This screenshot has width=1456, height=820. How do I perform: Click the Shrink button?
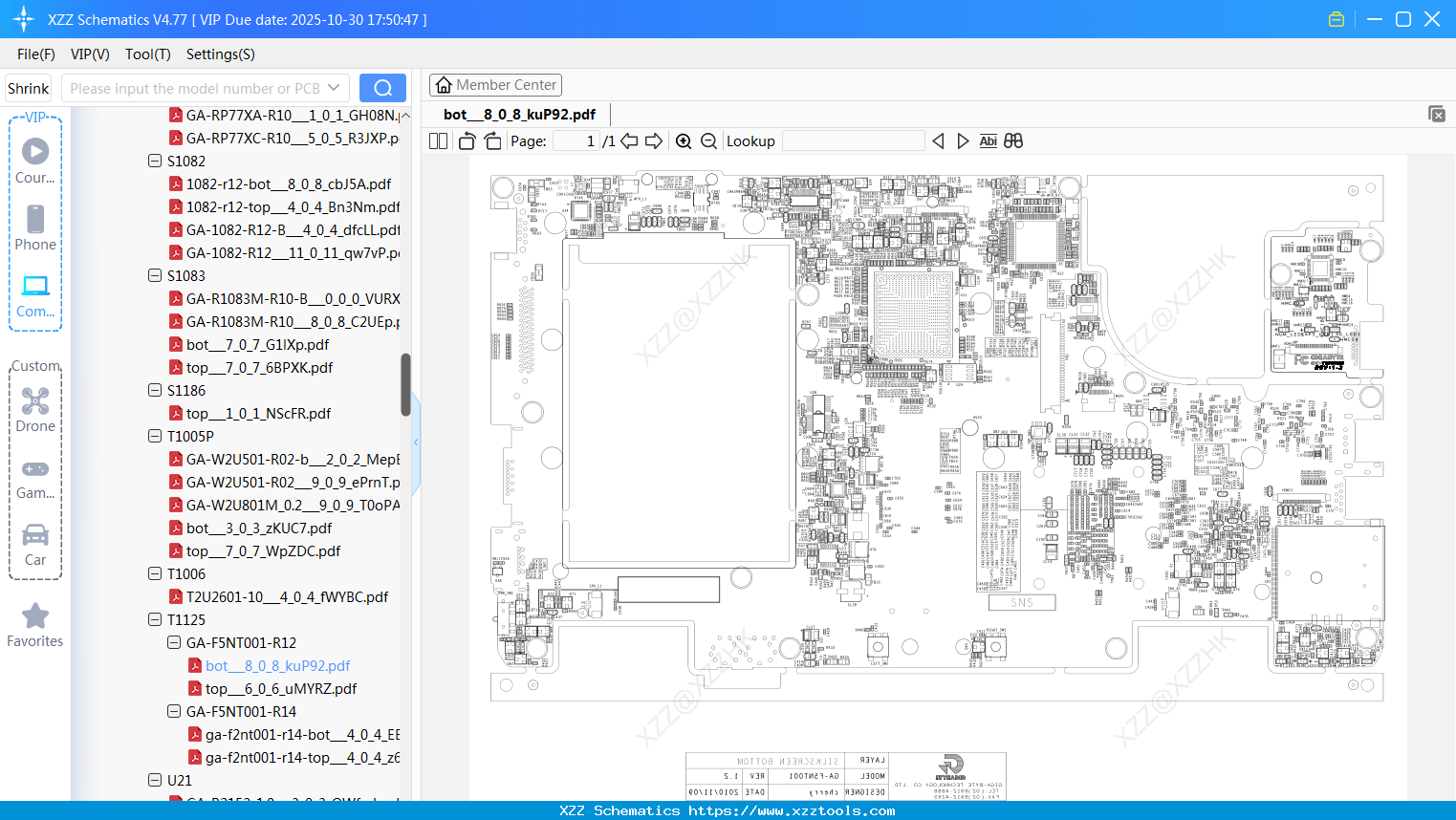point(28,88)
